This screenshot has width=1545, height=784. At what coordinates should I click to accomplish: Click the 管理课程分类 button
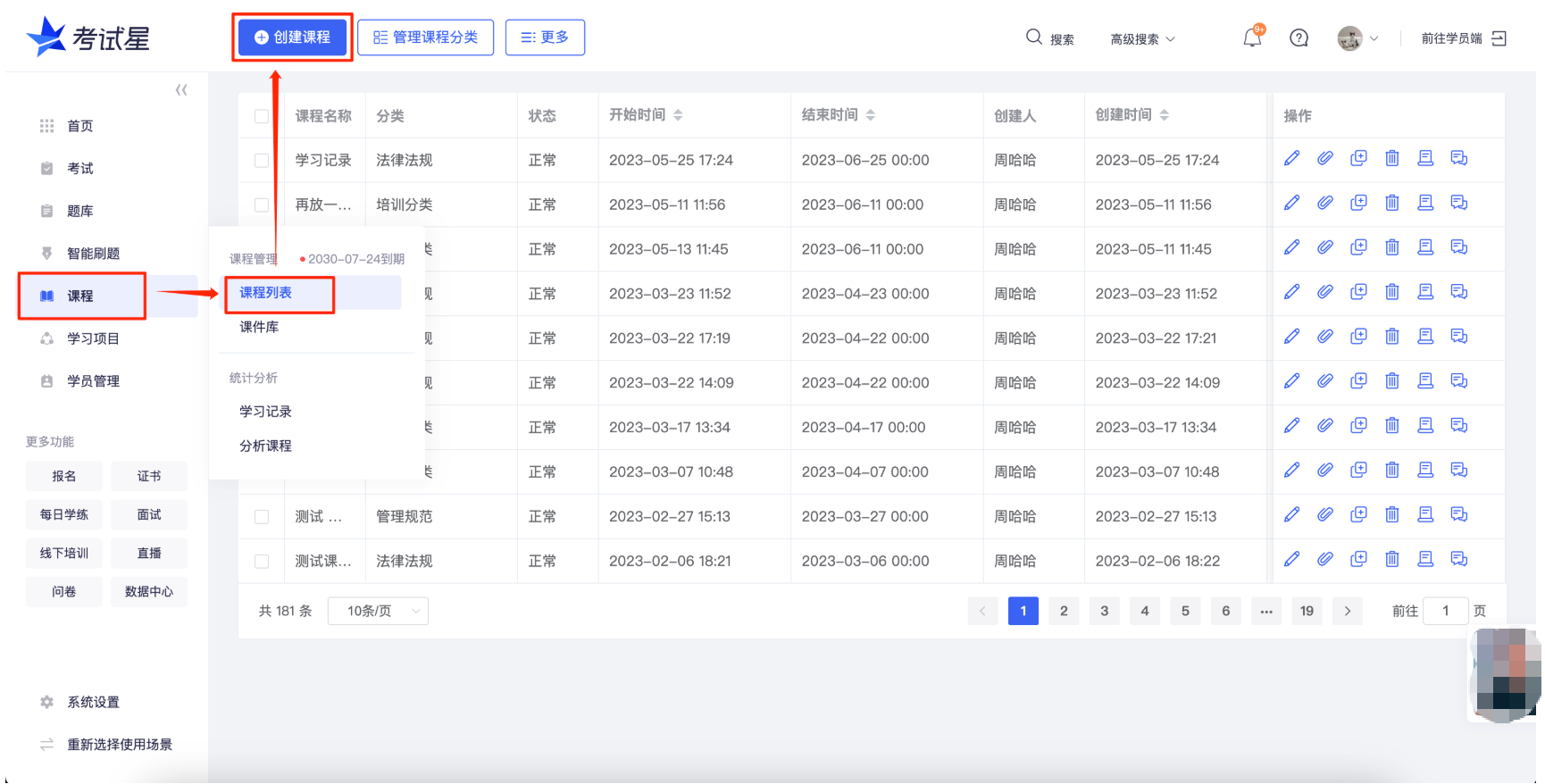pos(425,38)
